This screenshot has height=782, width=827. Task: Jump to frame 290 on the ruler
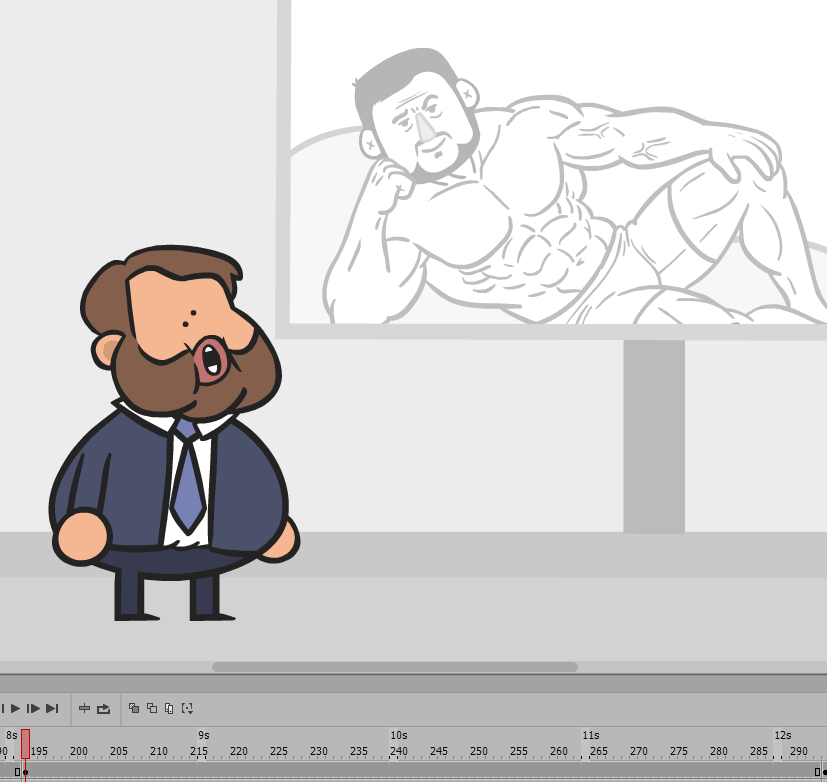coord(799,751)
